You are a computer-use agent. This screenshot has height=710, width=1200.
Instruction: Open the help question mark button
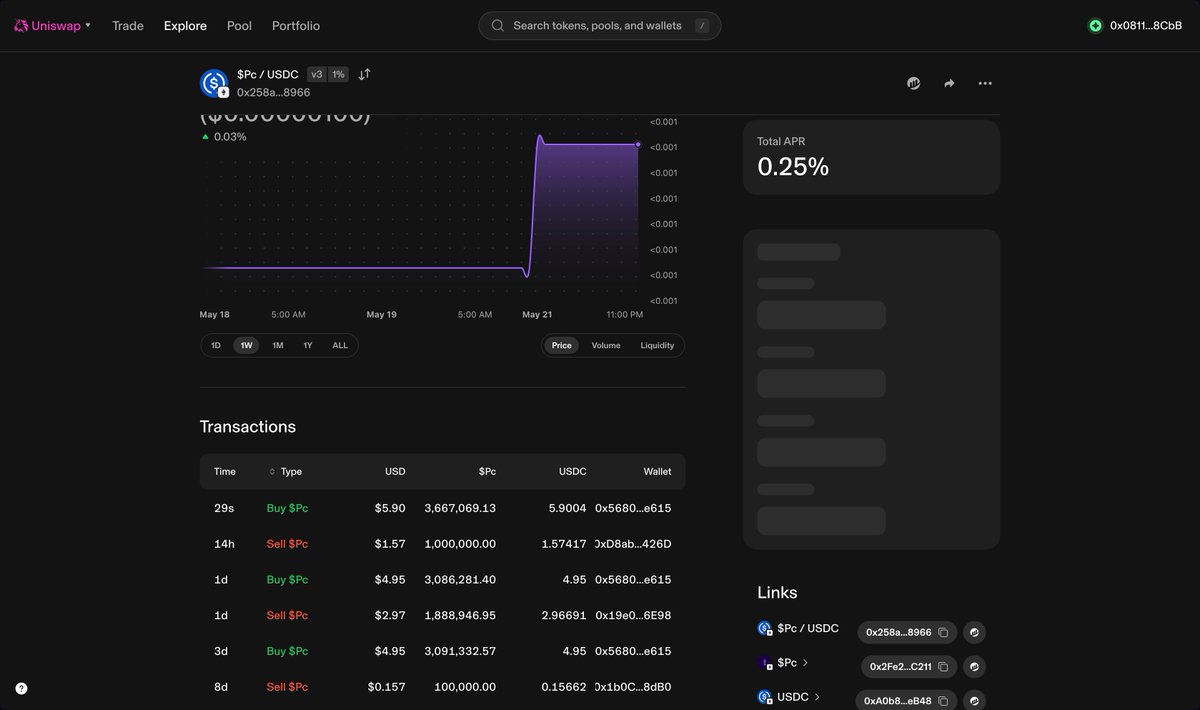21,688
